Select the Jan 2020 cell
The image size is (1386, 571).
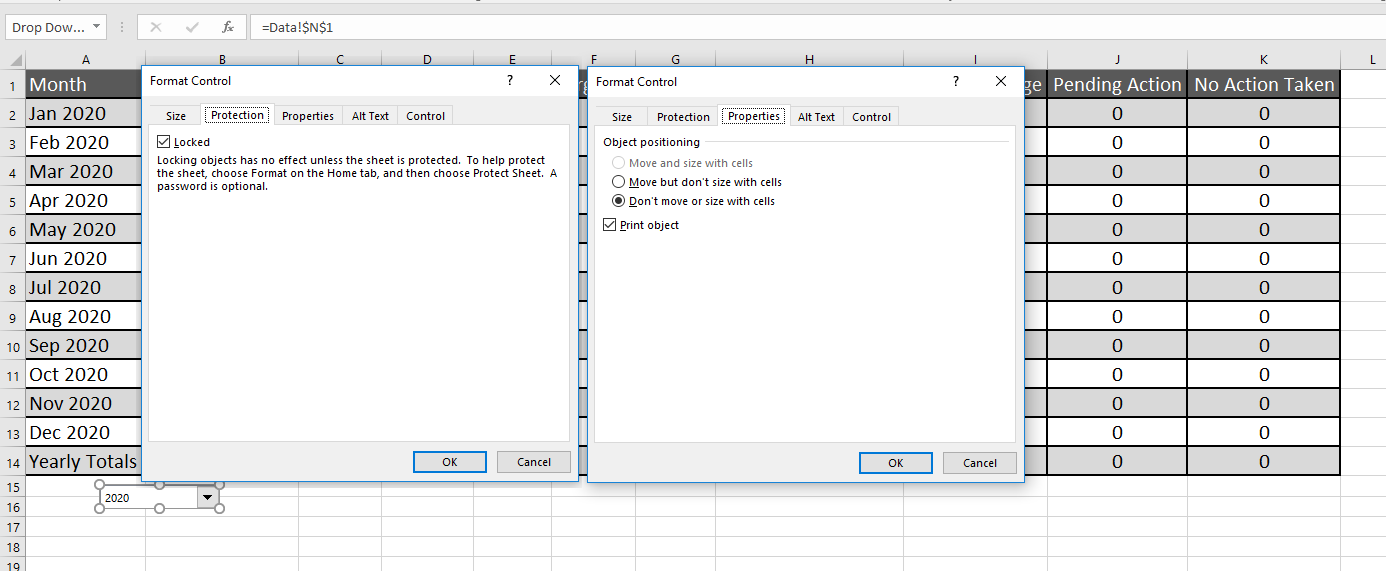click(85, 114)
